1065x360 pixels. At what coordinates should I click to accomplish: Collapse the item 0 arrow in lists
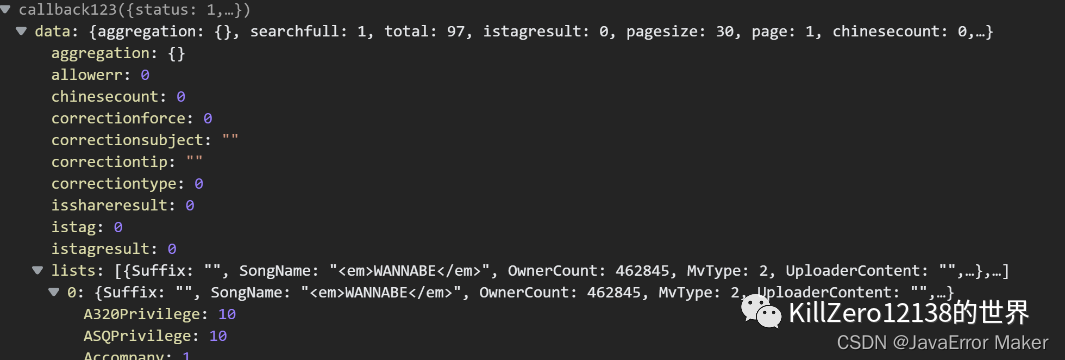point(54,293)
